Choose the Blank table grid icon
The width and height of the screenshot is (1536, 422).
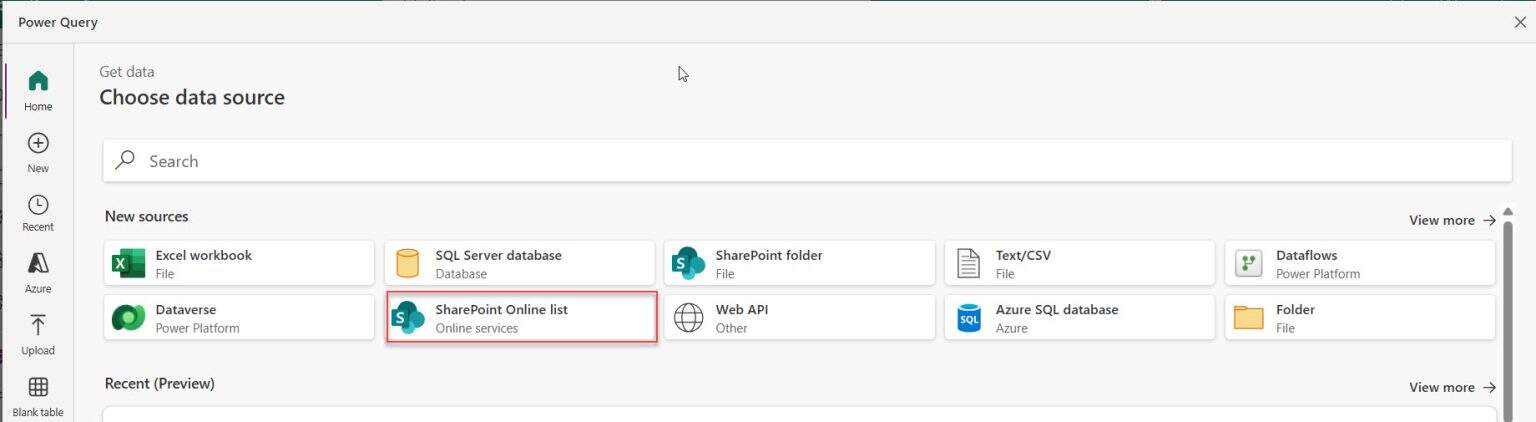click(38, 387)
